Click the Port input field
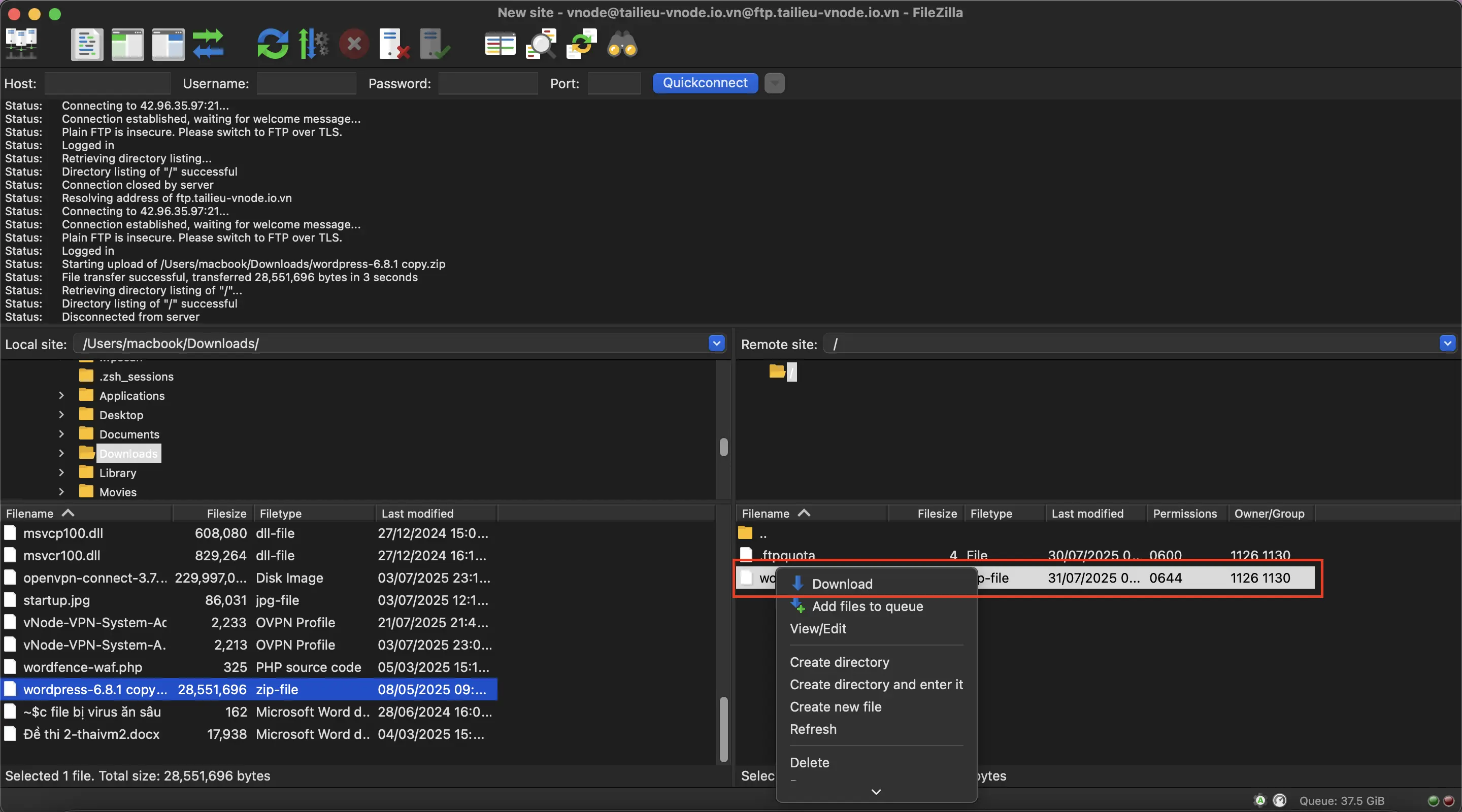Viewport: 1462px width, 812px height. tap(614, 83)
